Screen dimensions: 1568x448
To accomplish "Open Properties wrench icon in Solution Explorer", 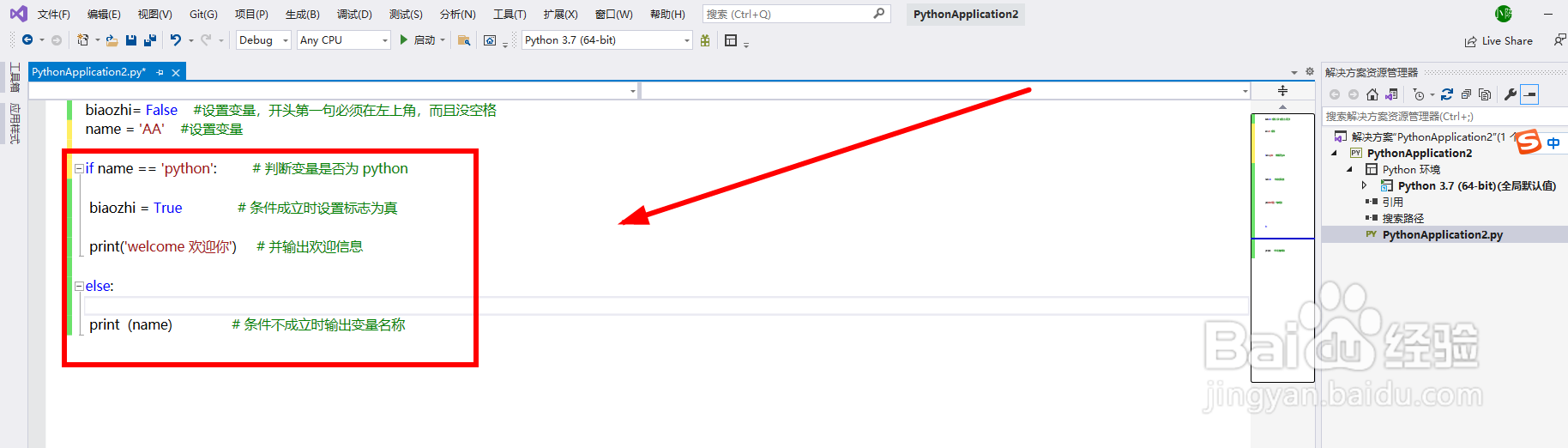I will coord(1511,94).
